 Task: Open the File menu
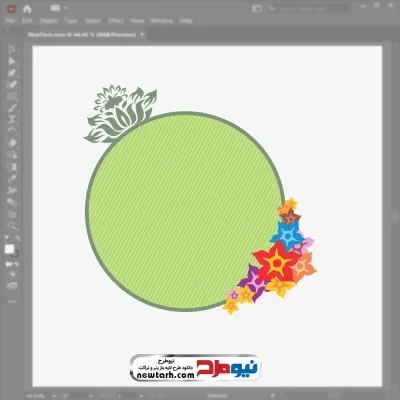coord(10,21)
